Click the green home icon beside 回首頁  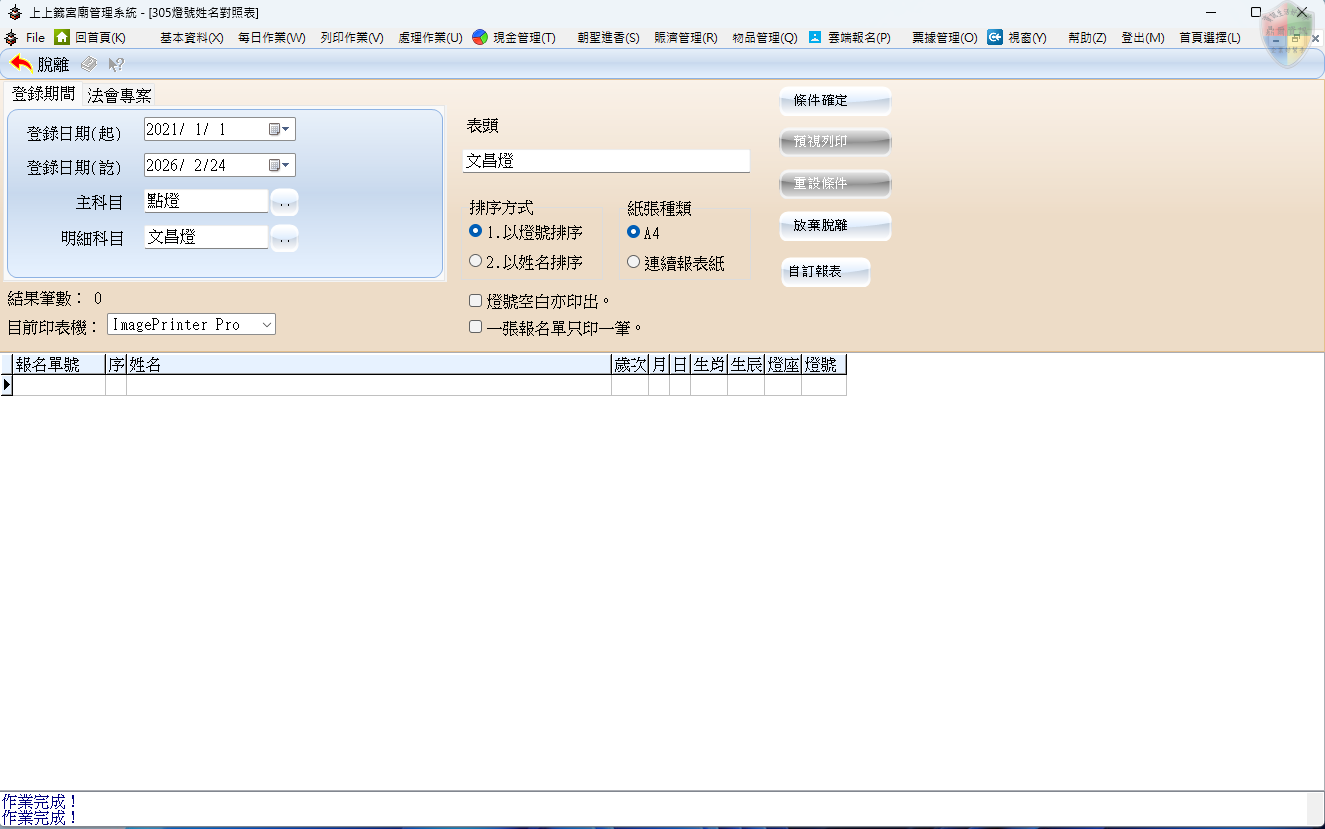click(62, 37)
